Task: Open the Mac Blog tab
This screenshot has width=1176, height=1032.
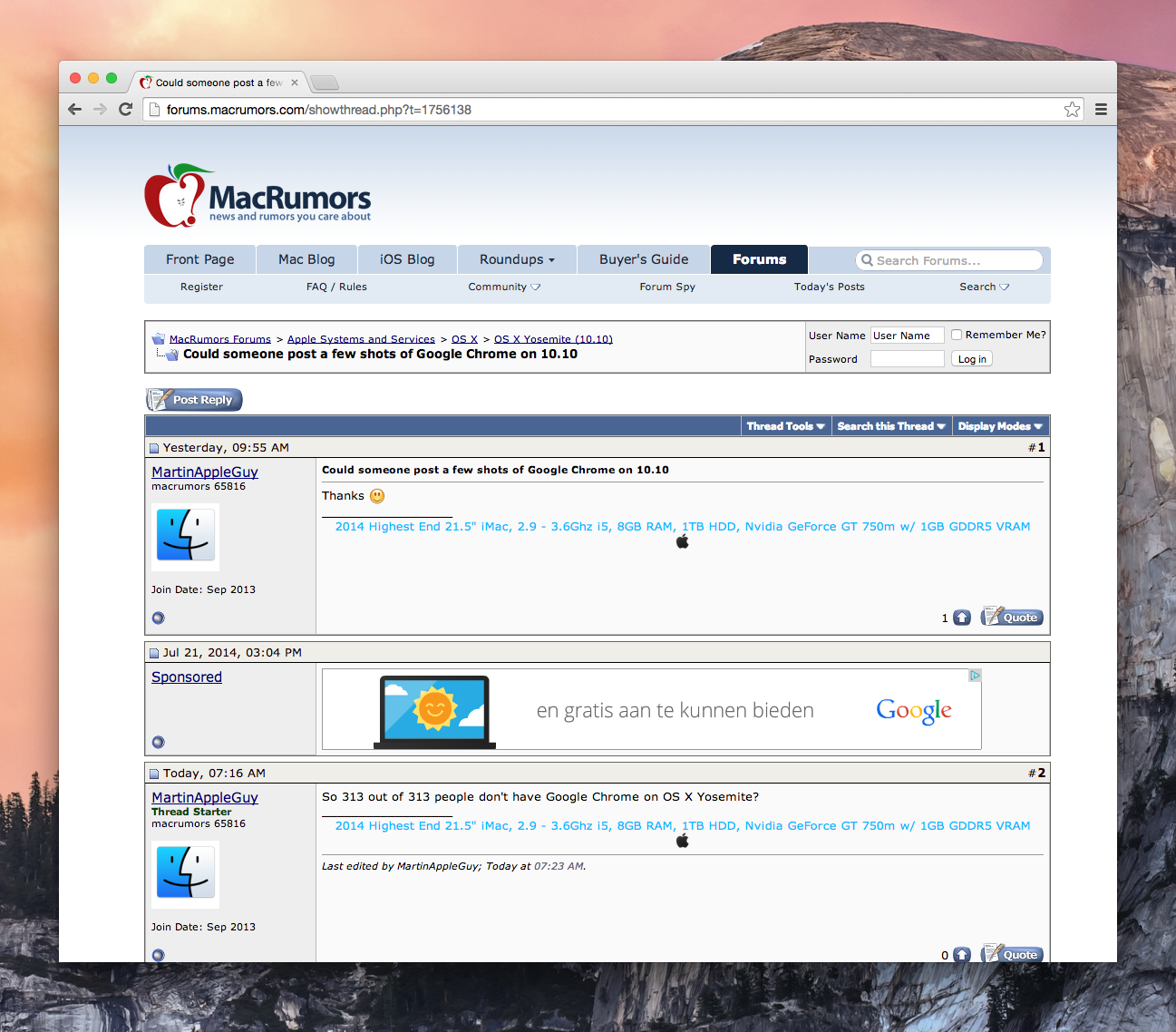Action: [306, 259]
